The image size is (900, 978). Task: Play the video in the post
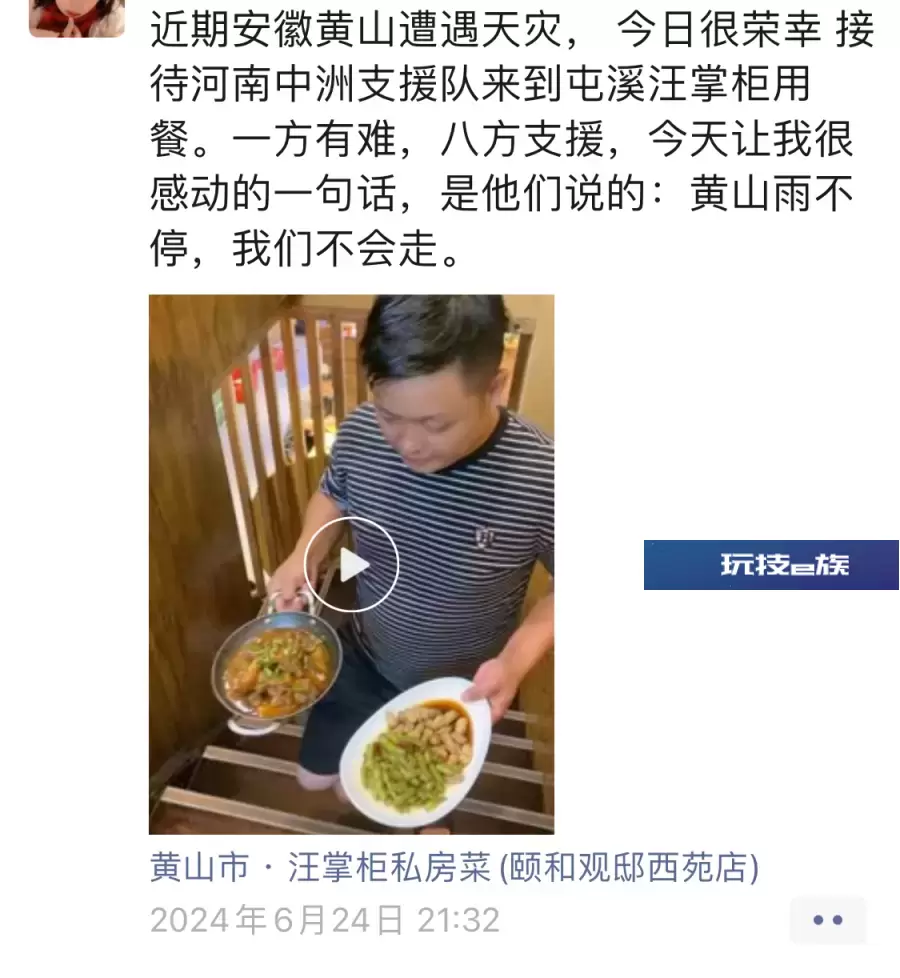(x=351, y=565)
